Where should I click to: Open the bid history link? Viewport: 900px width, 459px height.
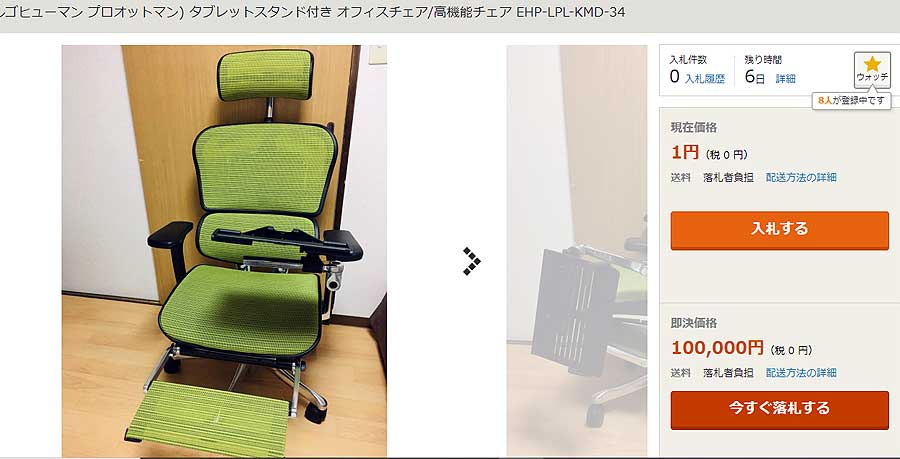tap(704, 79)
